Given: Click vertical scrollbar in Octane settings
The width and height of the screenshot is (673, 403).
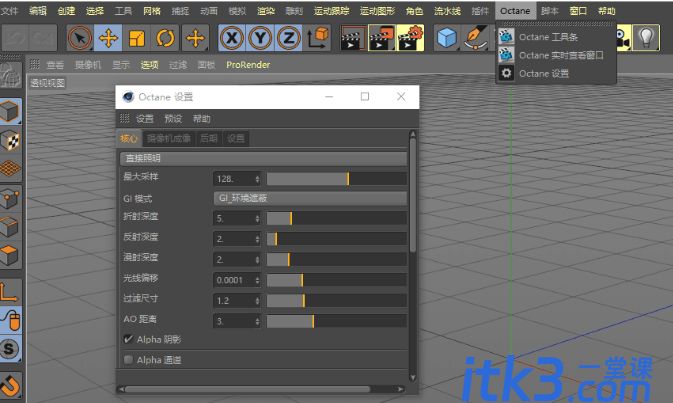Looking at the screenshot, I should pyautogui.click(x=413, y=193).
